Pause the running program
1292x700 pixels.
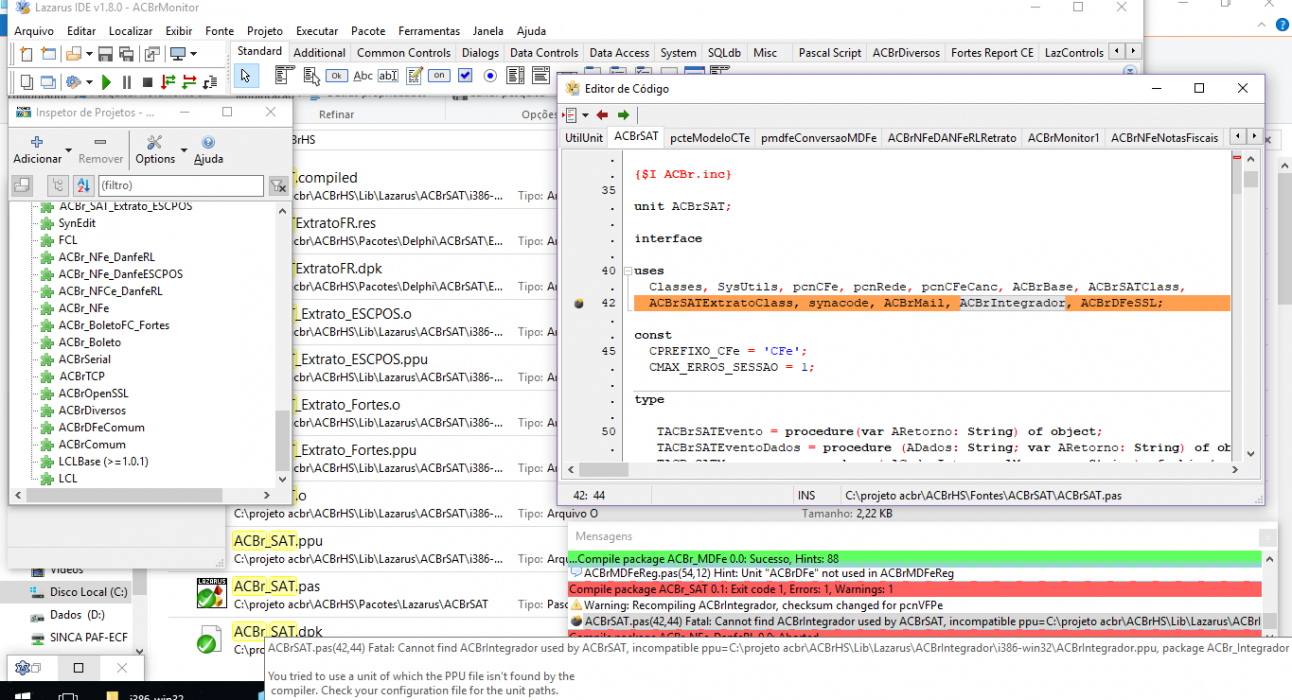pos(127,82)
